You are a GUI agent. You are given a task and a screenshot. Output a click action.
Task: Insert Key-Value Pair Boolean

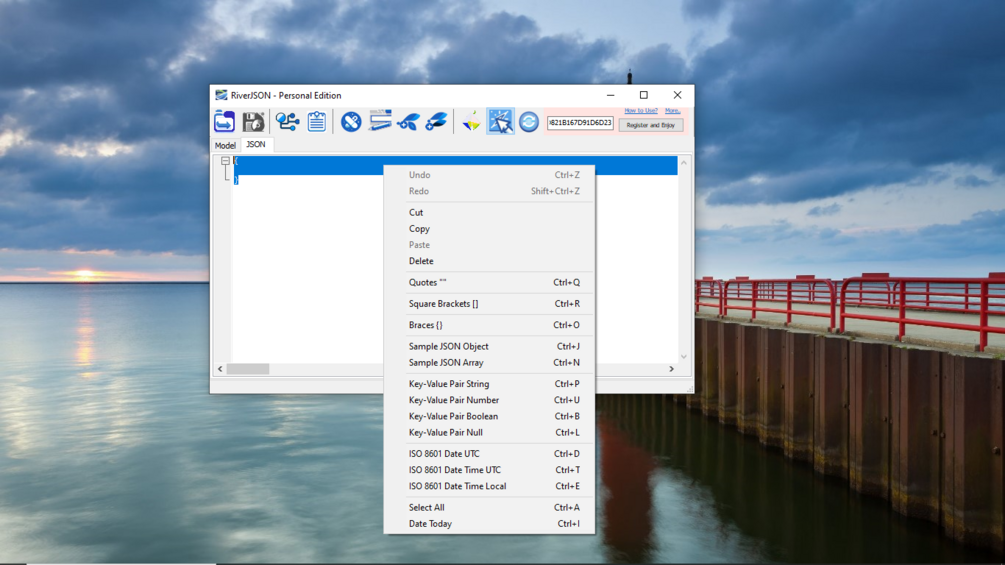[x=489, y=416]
